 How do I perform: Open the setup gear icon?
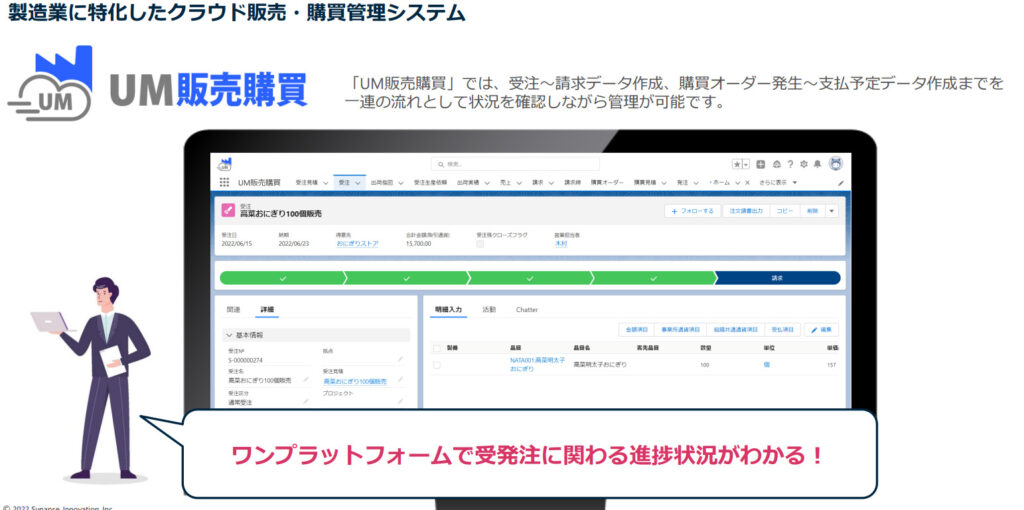coord(804,165)
